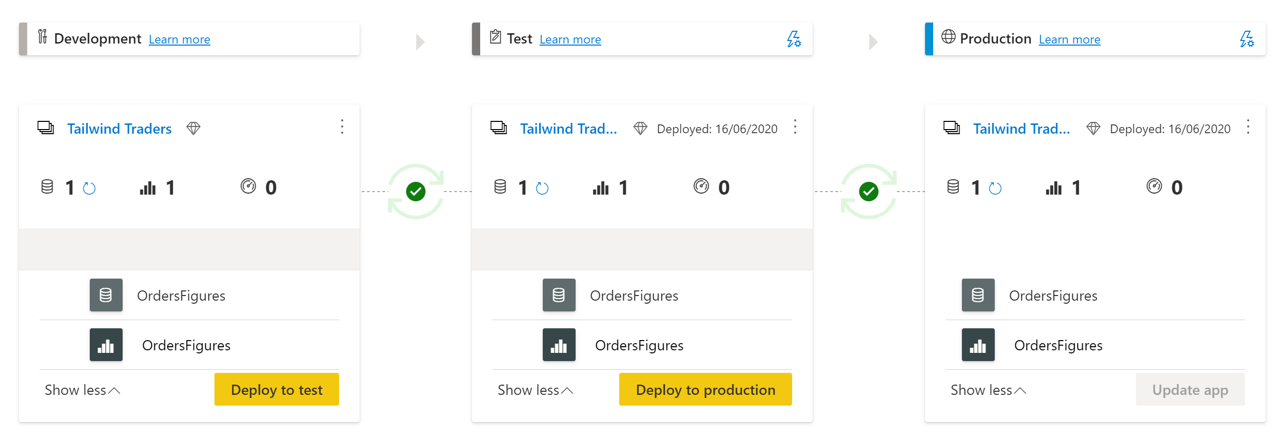The height and width of the screenshot is (442, 1280).
Task: Select OrdersFigures report in Test stage
Action: [x=639, y=345]
